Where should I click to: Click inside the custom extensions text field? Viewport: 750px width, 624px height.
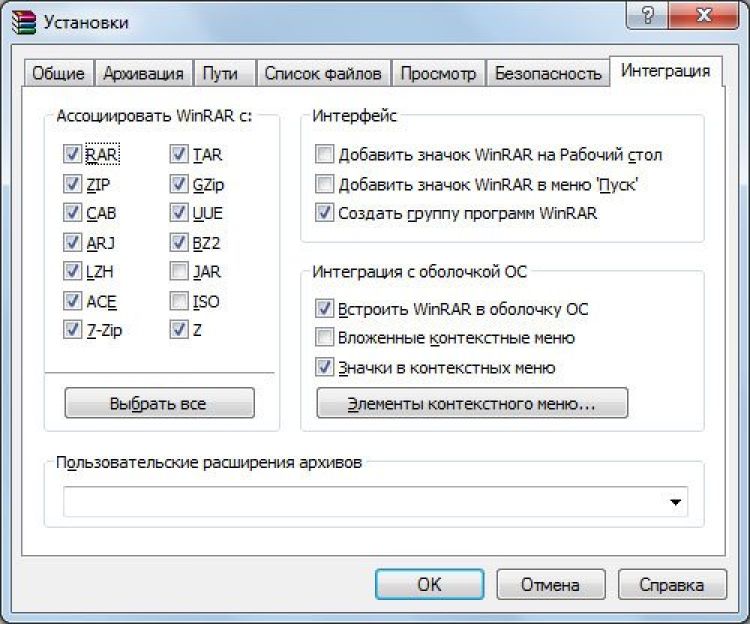tap(360, 502)
